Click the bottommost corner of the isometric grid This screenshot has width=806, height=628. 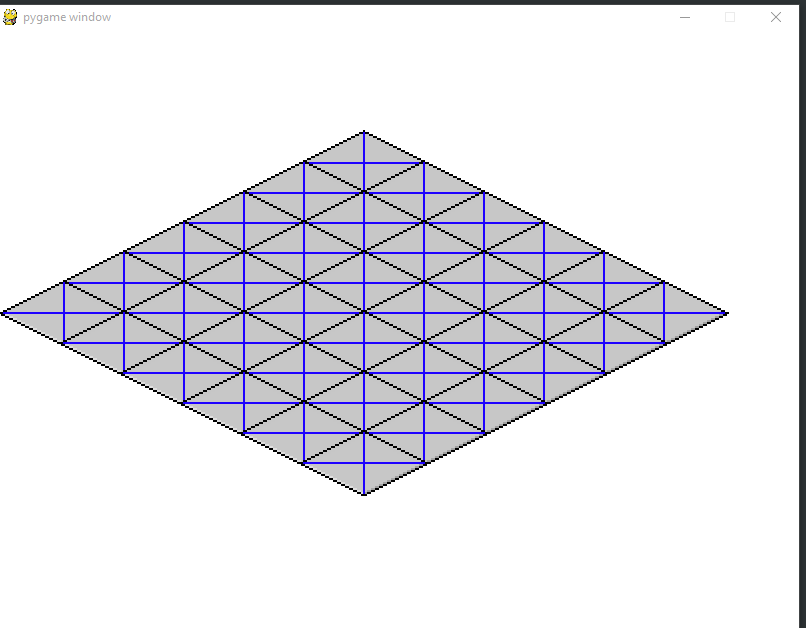pos(364,494)
